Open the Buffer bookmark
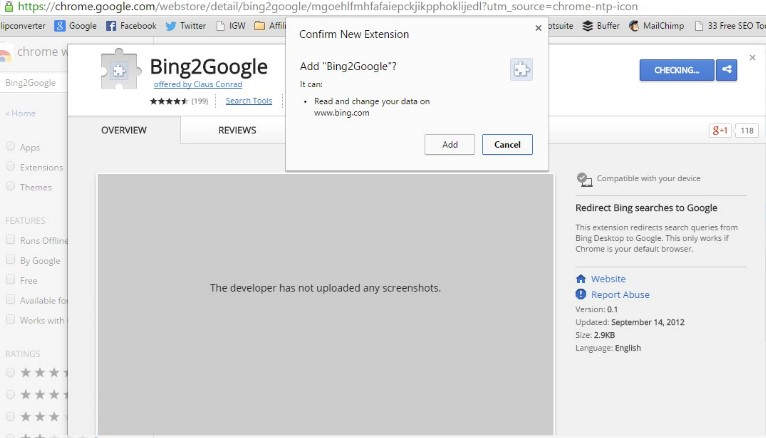The image size is (766, 438). 599,26
